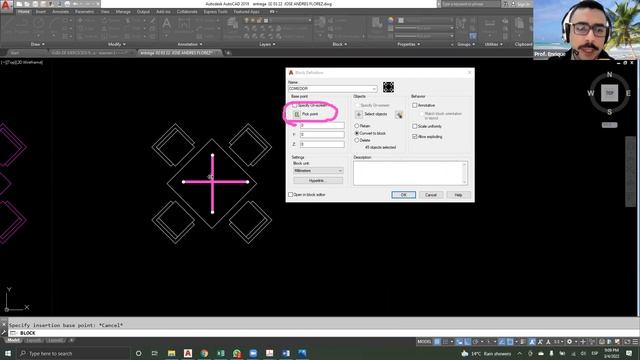Expand the Modify panel

[x=116, y=44]
